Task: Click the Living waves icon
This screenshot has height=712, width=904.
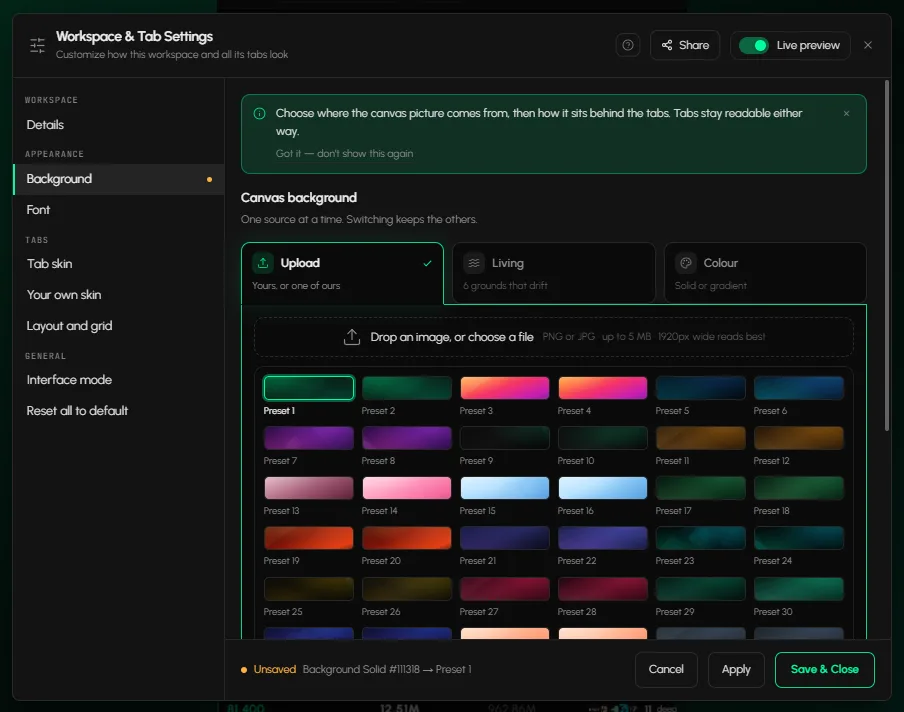Action: (x=474, y=263)
